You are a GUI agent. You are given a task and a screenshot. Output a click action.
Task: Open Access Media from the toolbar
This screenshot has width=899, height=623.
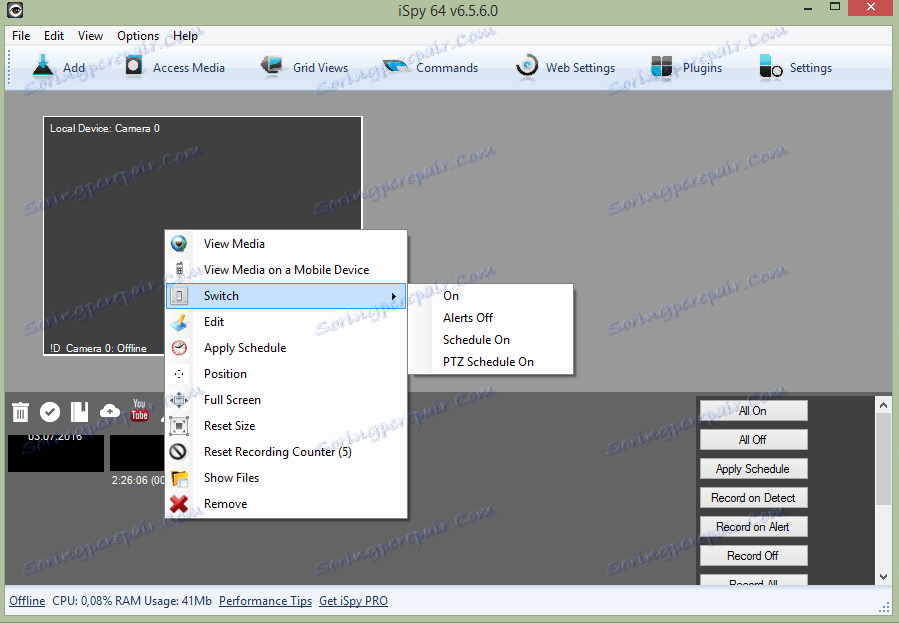176,68
